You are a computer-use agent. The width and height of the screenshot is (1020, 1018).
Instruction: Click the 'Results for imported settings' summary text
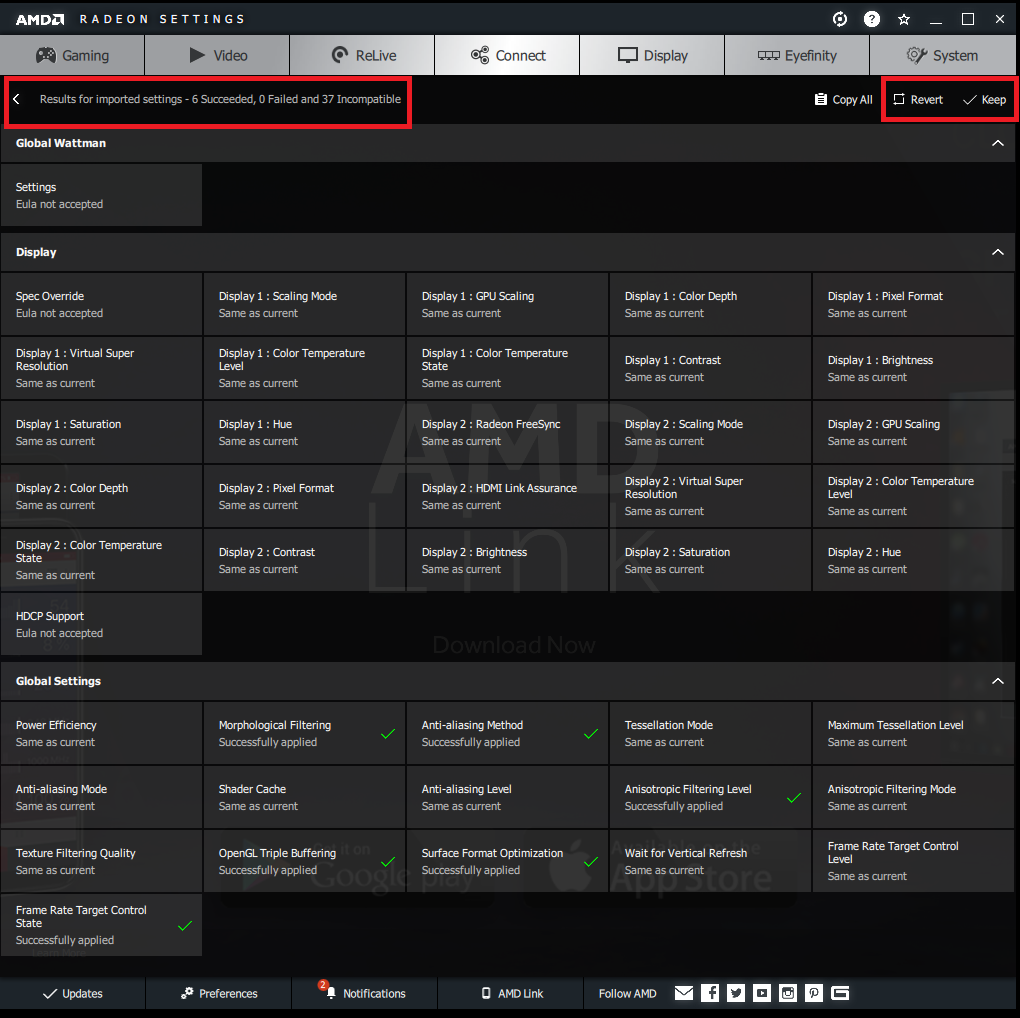[x=221, y=99]
